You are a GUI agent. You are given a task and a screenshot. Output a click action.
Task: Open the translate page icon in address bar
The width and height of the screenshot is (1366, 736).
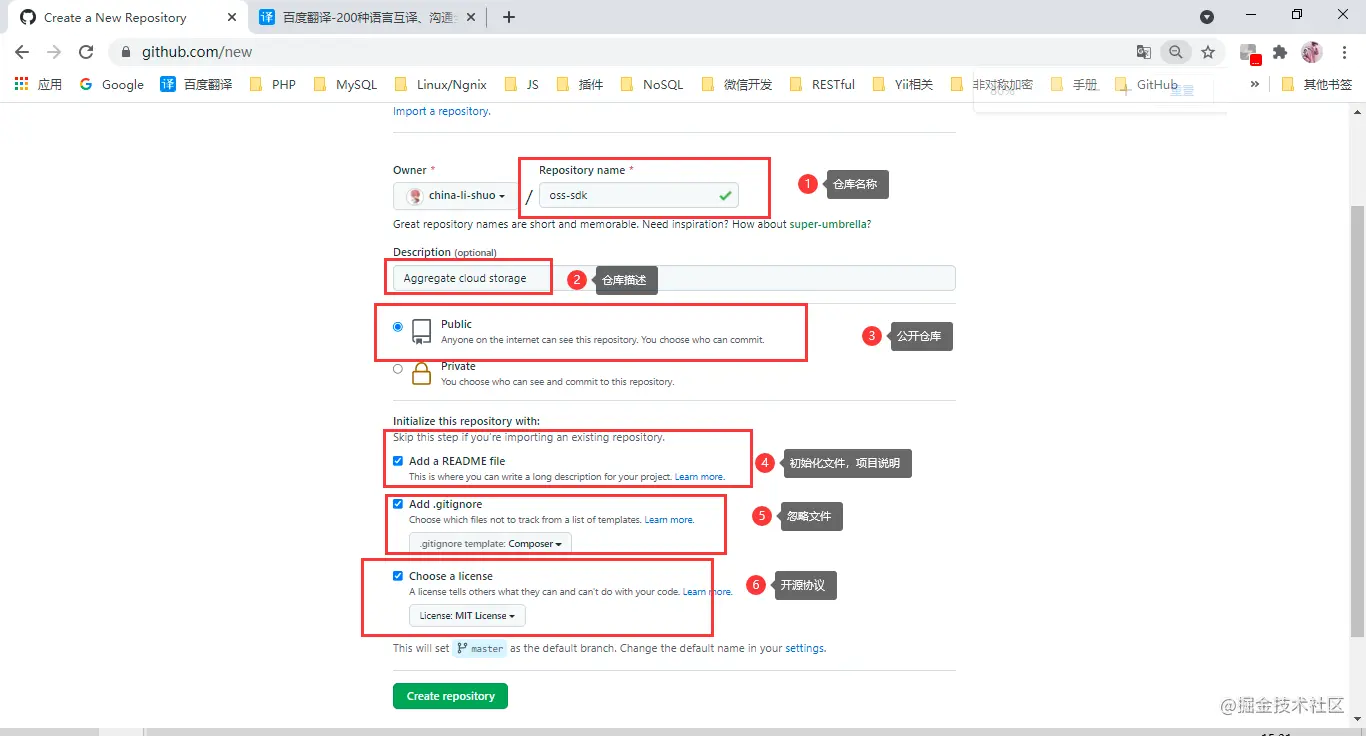click(x=1144, y=52)
